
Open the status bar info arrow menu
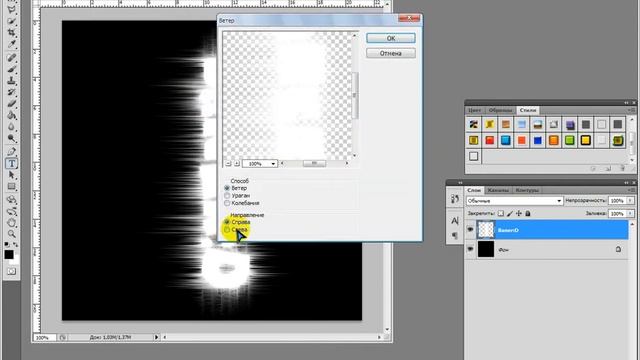(x=156, y=337)
